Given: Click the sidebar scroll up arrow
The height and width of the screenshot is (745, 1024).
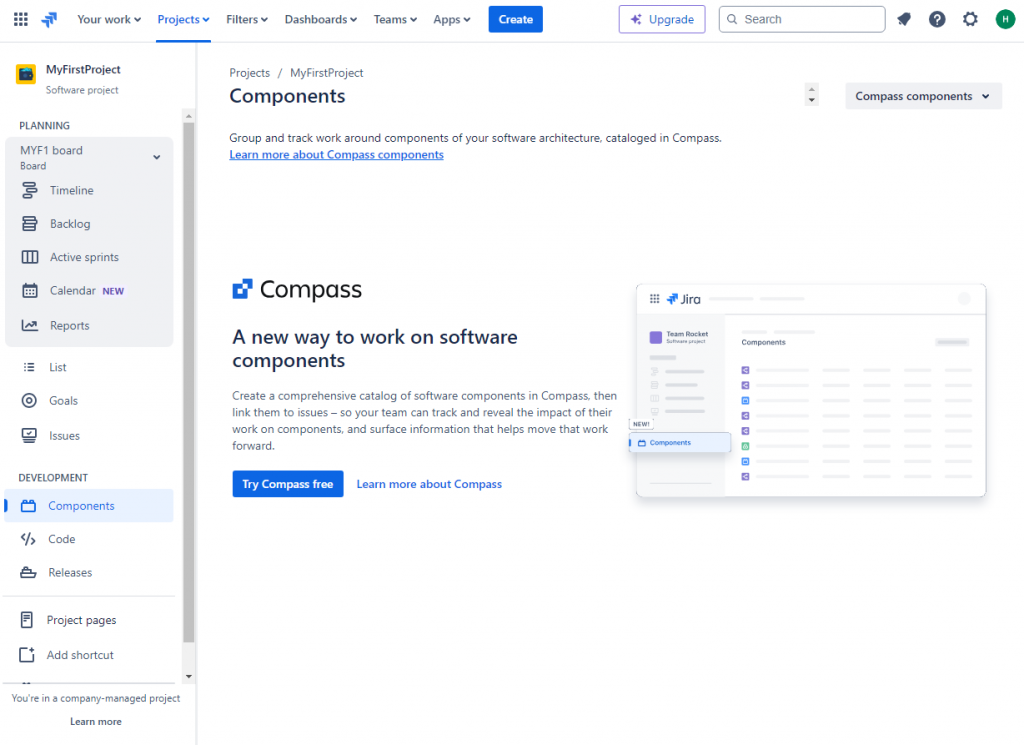Looking at the screenshot, I should coord(189,116).
